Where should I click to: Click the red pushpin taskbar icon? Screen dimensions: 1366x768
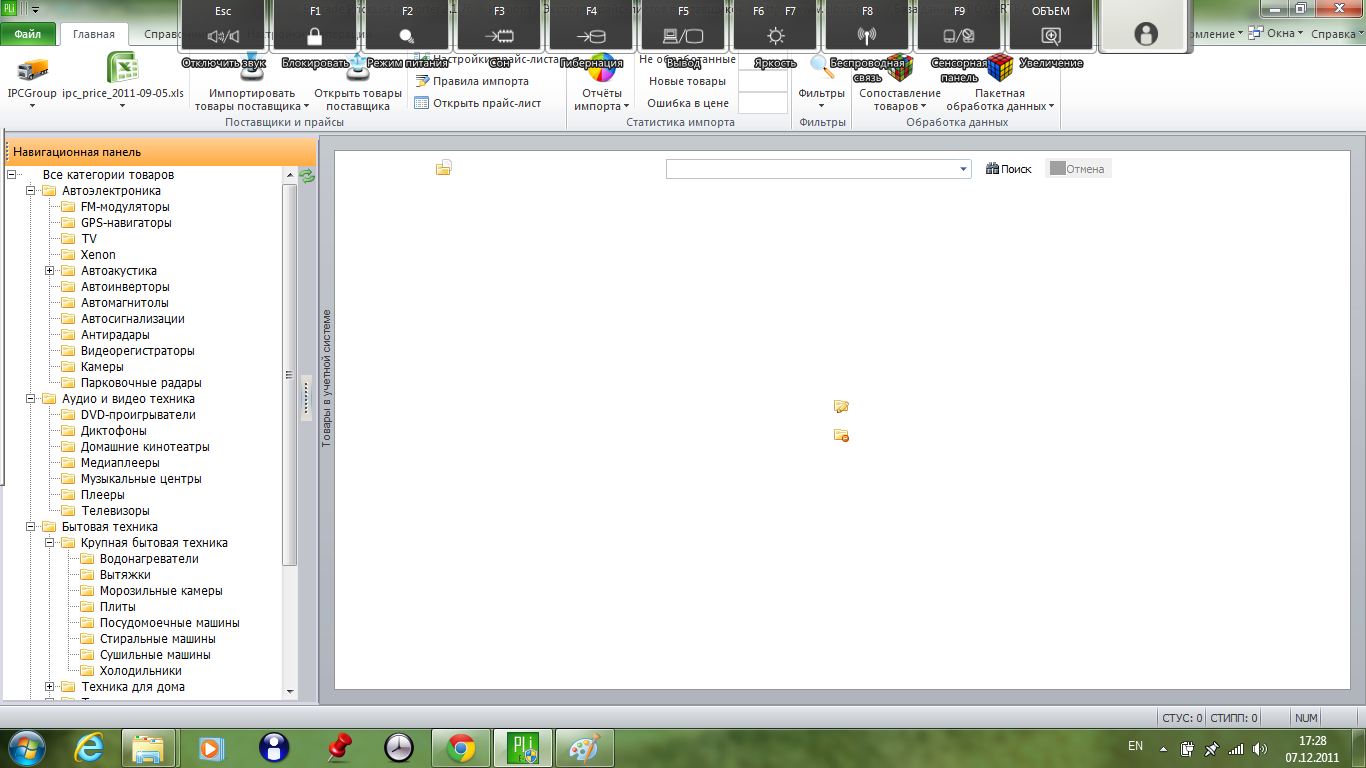[341, 747]
